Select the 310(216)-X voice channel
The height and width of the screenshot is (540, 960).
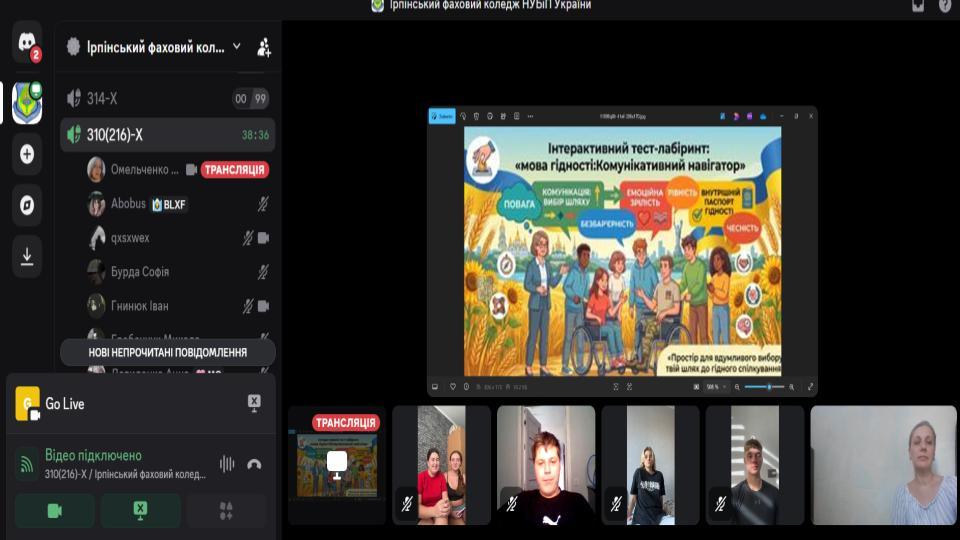pyautogui.click(x=167, y=135)
